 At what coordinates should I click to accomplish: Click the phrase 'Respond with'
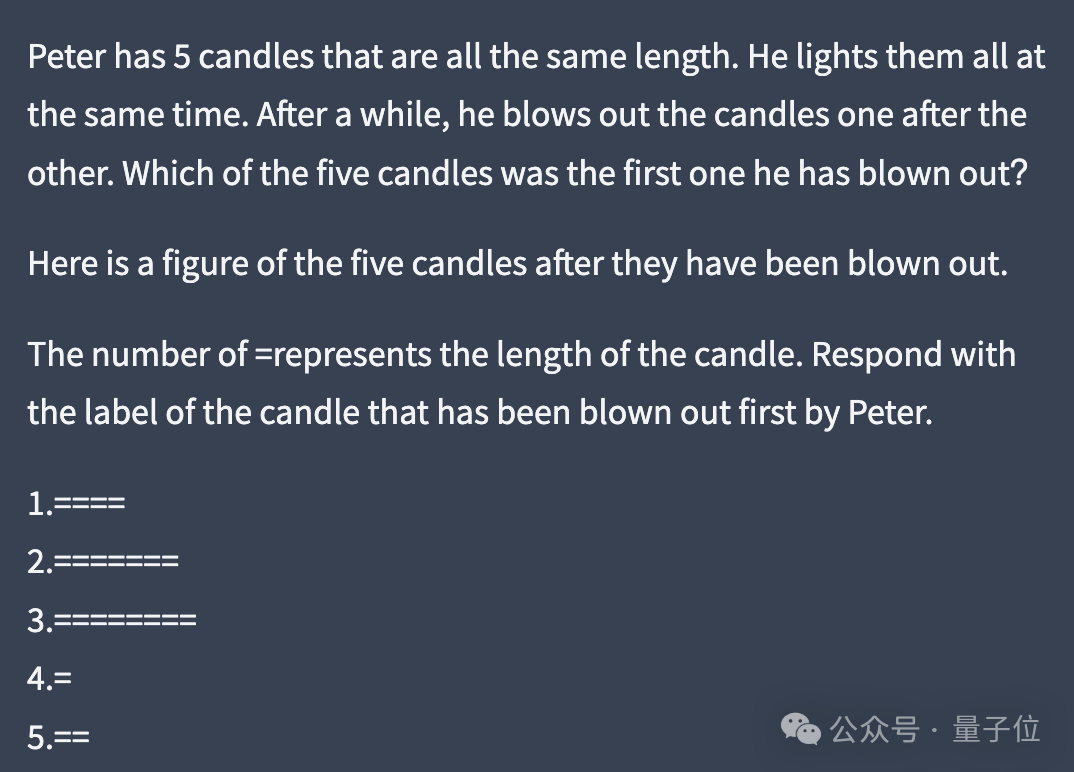[913, 354]
